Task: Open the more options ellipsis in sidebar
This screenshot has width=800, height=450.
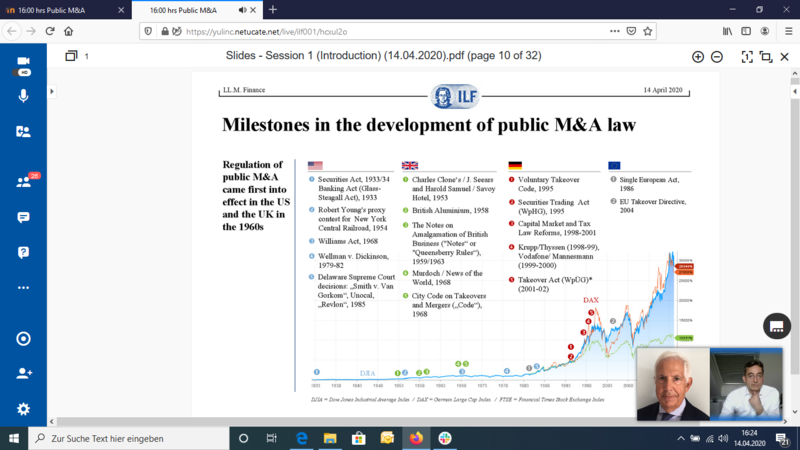Action: pyautogui.click(x=23, y=288)
